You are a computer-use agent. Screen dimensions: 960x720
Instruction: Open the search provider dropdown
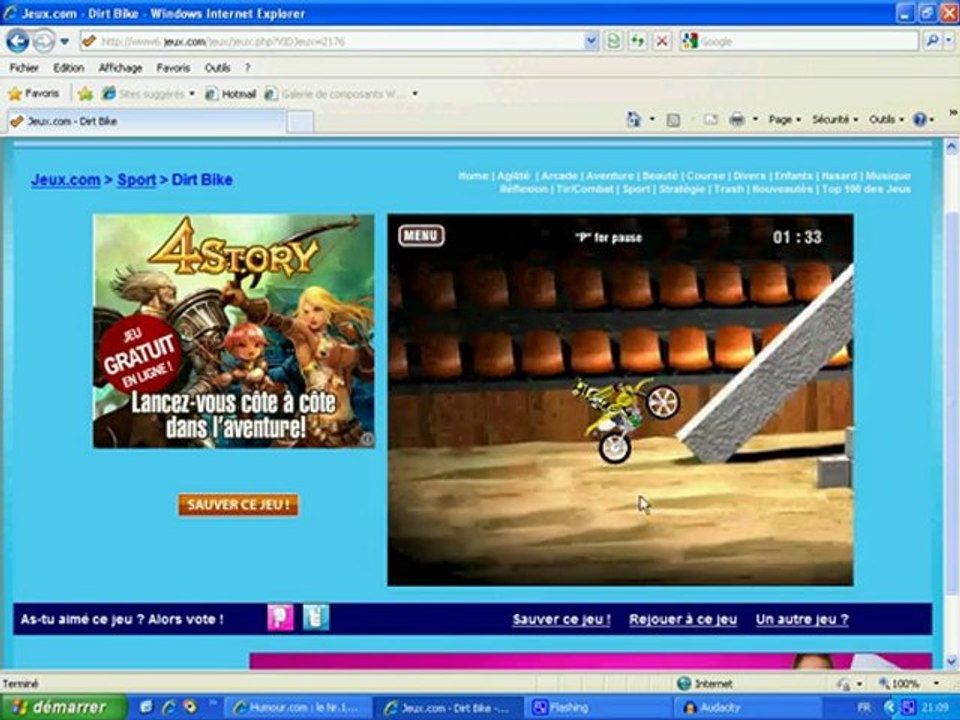949,42
